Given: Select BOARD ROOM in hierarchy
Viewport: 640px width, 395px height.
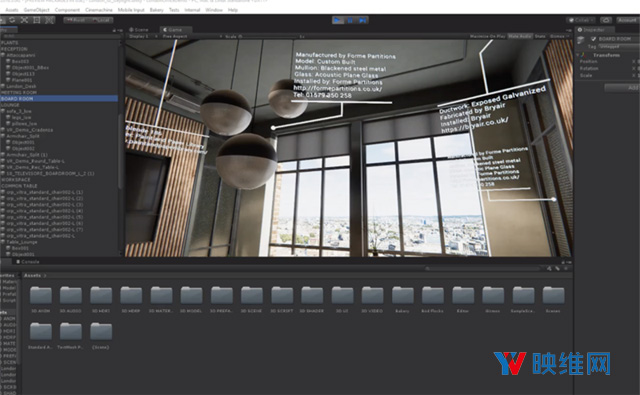Looking at the screenshot, I should 59,99.
